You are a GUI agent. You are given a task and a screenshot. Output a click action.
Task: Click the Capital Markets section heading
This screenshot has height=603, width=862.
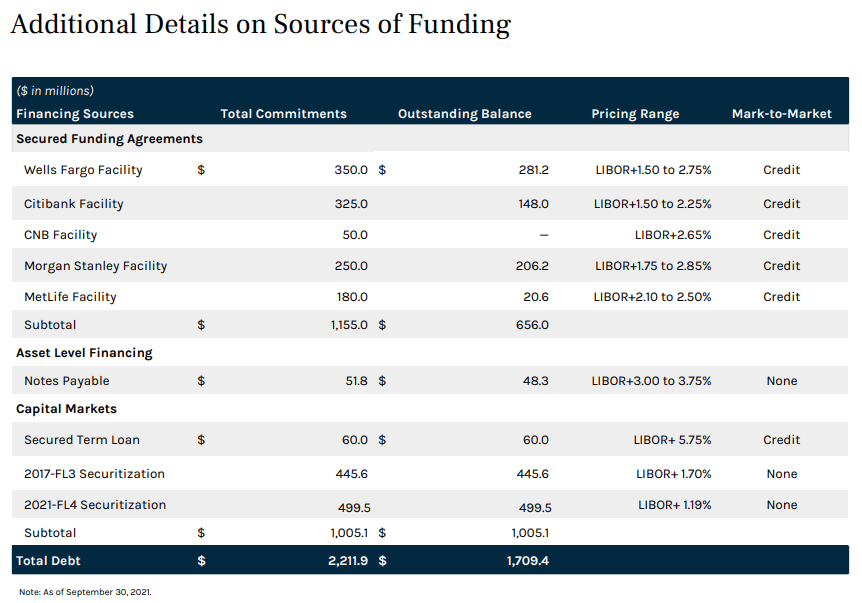tap(65, 408)
